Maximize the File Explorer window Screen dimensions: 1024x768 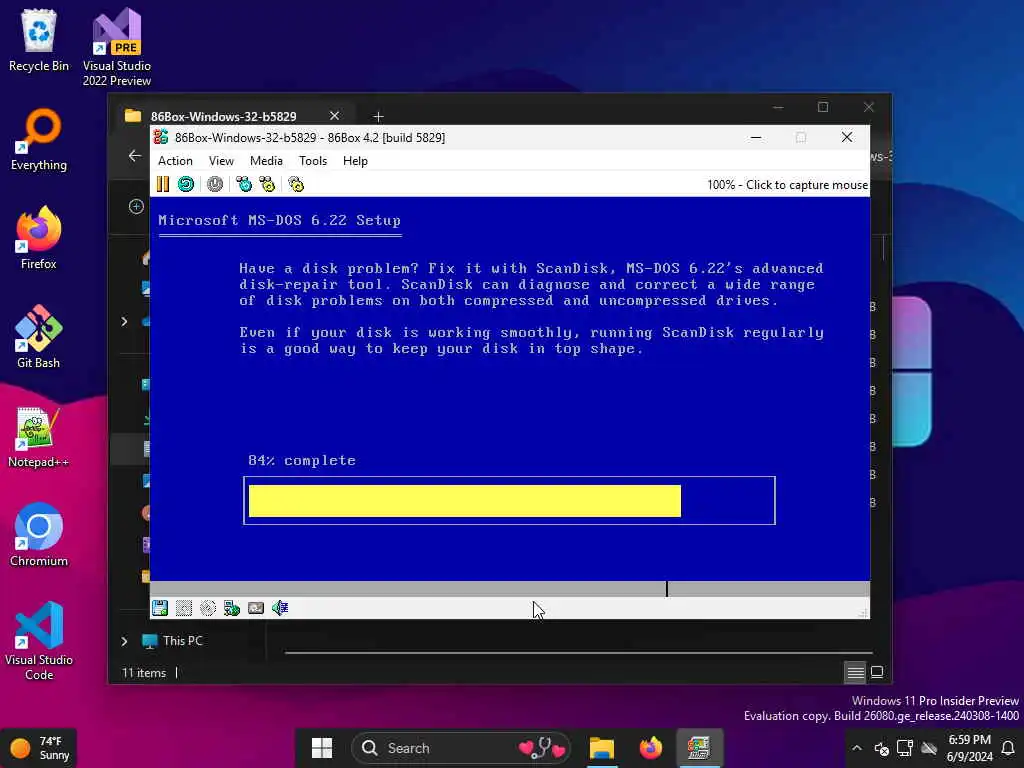click(x=823, y=106)
